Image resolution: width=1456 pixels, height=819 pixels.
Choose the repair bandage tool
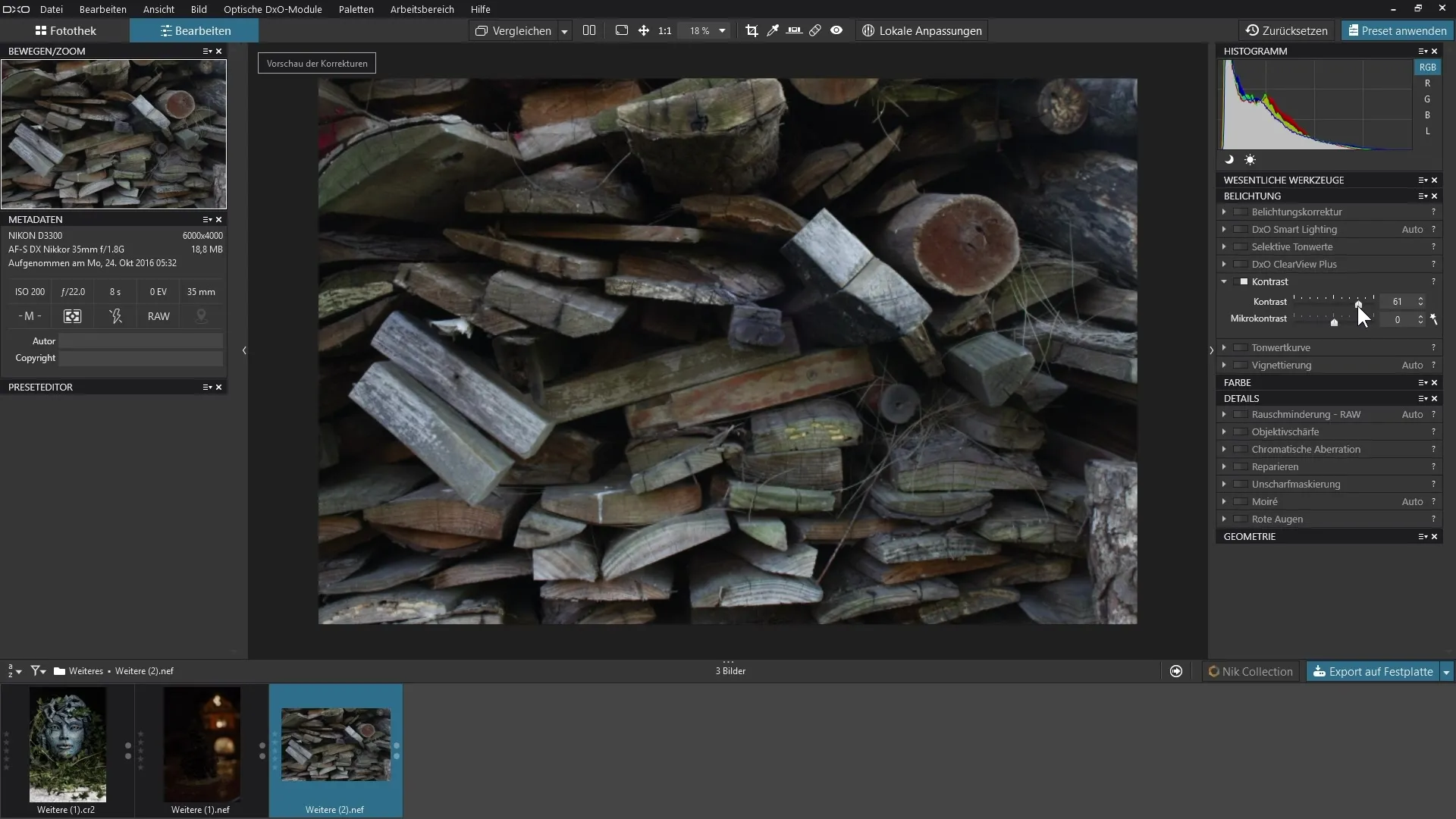click(815, 31)
